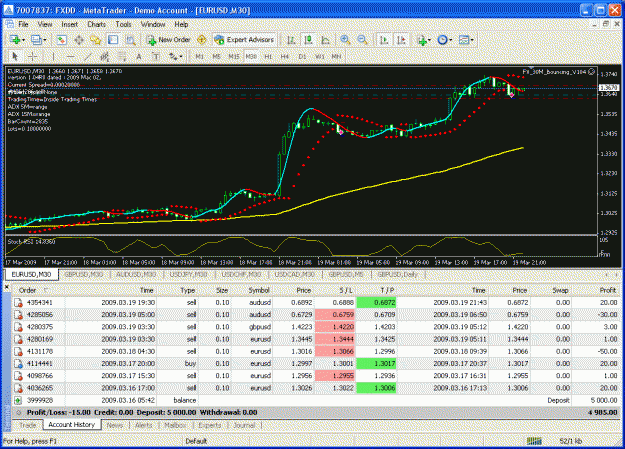The height and width of the screenshot is (449, 625).
Task: Click the balance row icon for 3999928
Action: (x=18, y=400)
